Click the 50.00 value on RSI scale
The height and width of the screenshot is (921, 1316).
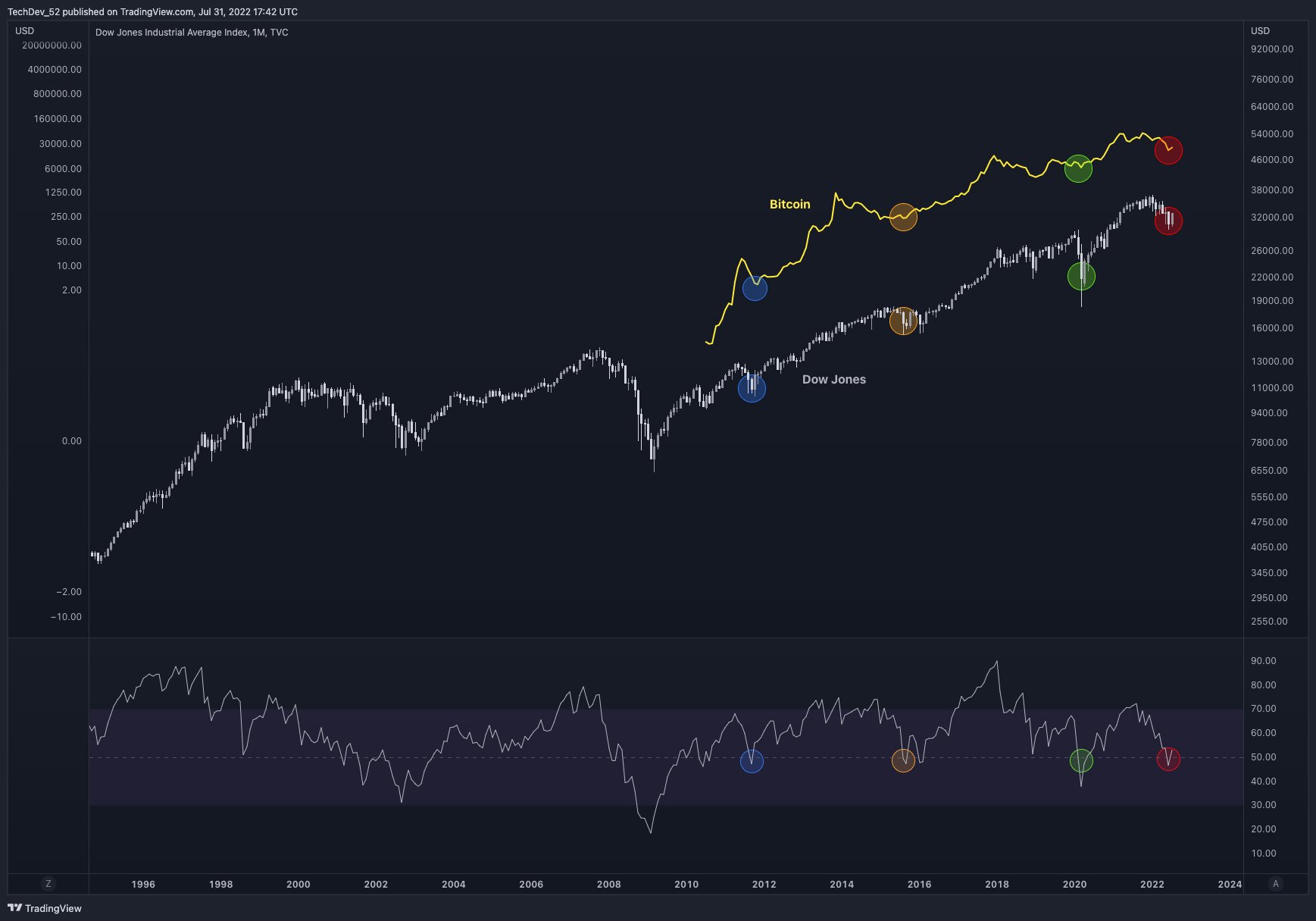tap(1263, 757)
